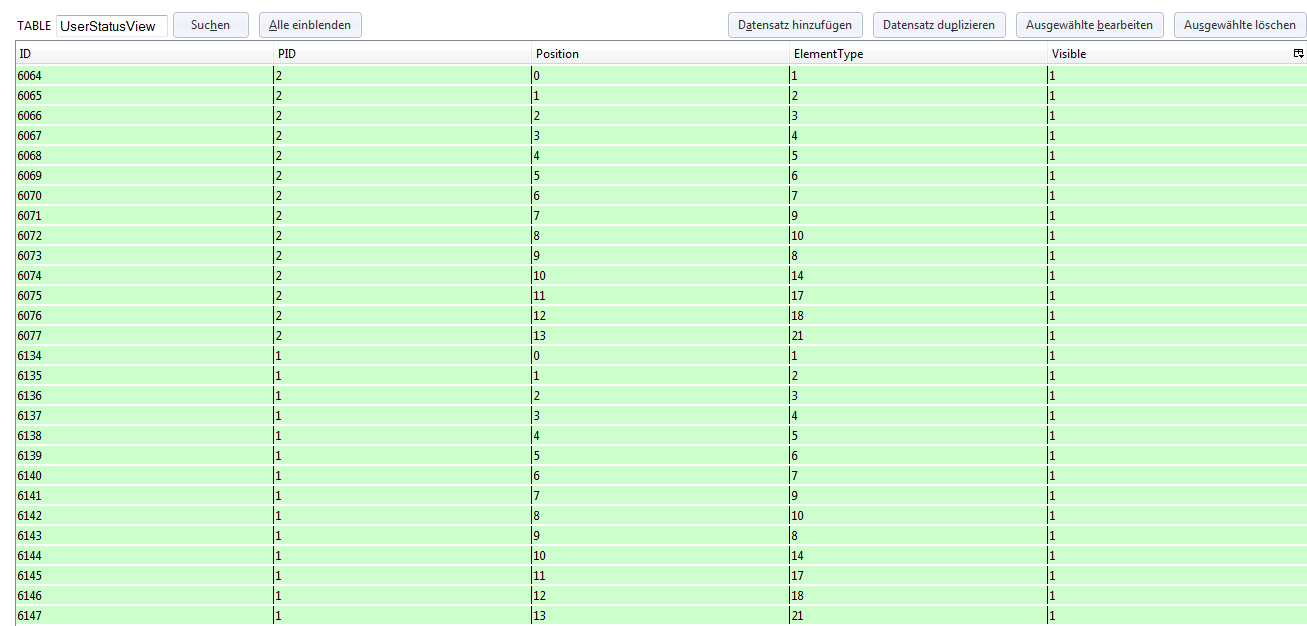Select the row with ID 6139
This screenshot has height=626, width=1307.
click(x=661, y=456)
